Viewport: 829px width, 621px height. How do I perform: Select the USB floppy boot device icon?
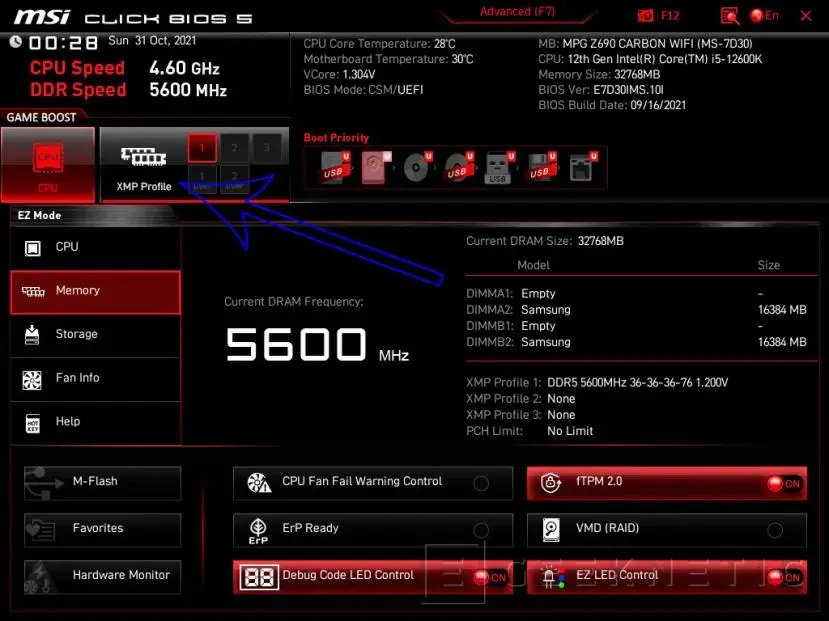[541, 167]
